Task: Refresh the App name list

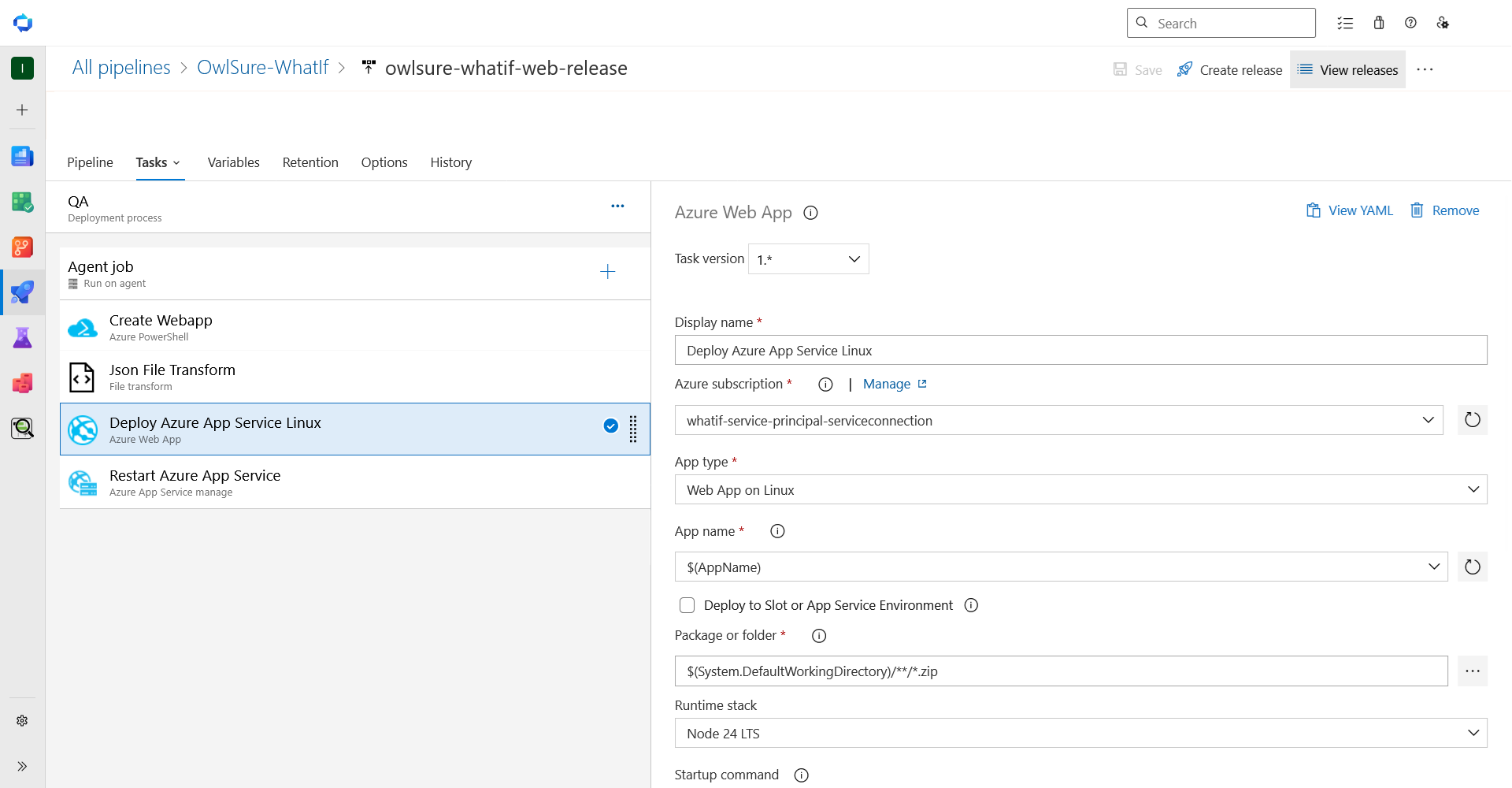Action: [x=1473, y=567]
